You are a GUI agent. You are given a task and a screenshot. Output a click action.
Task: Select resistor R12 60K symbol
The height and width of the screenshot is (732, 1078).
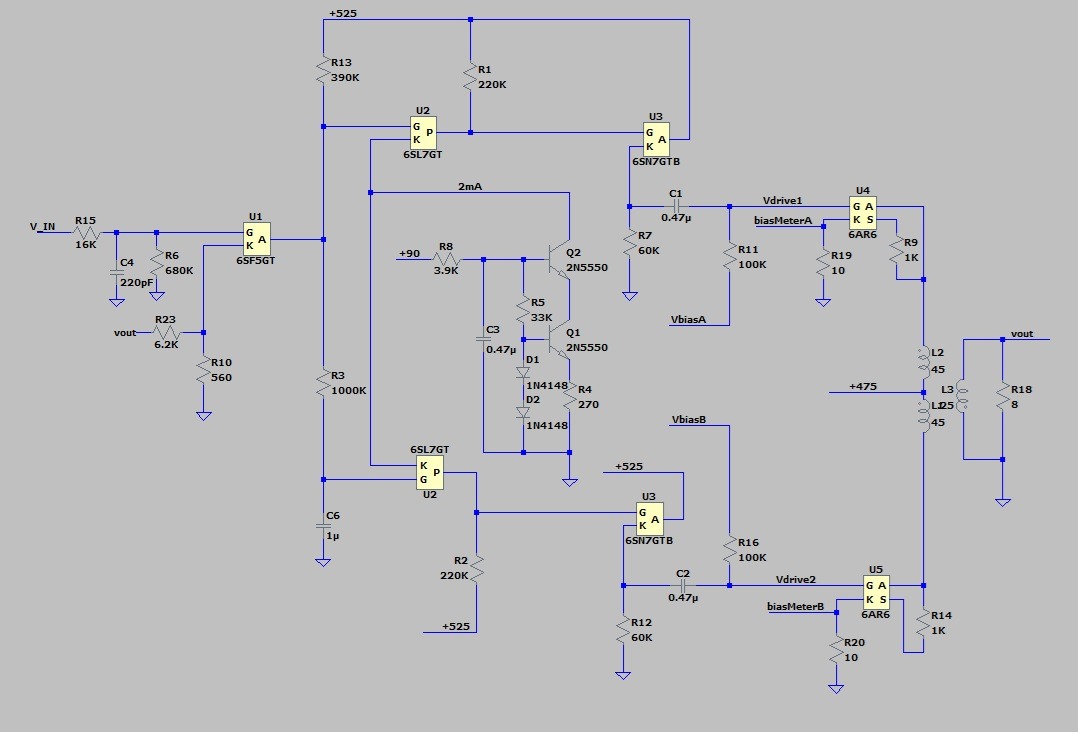tap(623, 630)
